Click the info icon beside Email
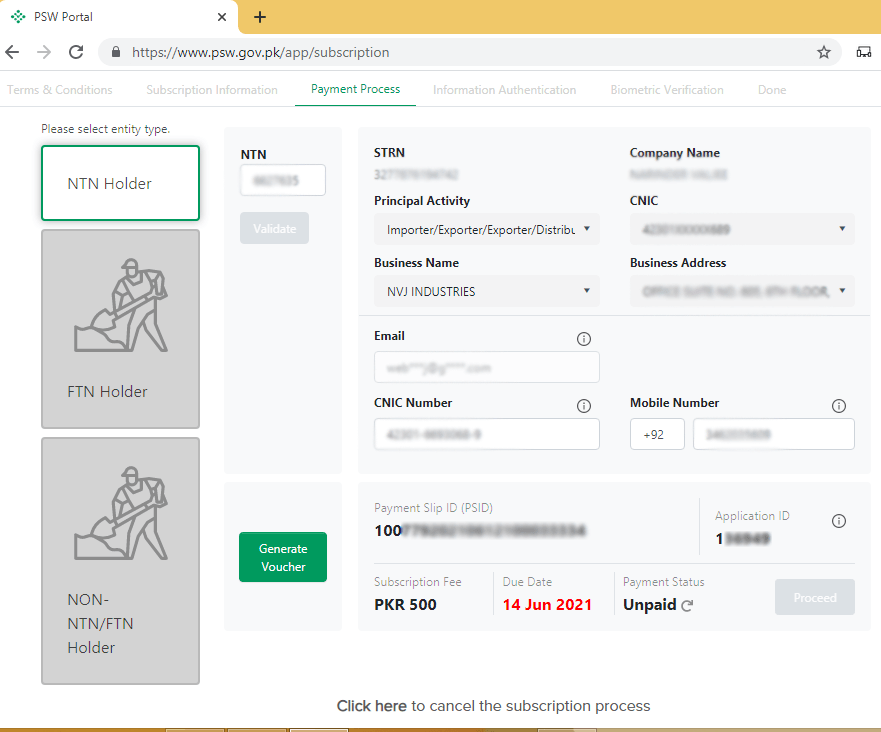881x732 pixels. pyautogui.click(x=584, y=339)
